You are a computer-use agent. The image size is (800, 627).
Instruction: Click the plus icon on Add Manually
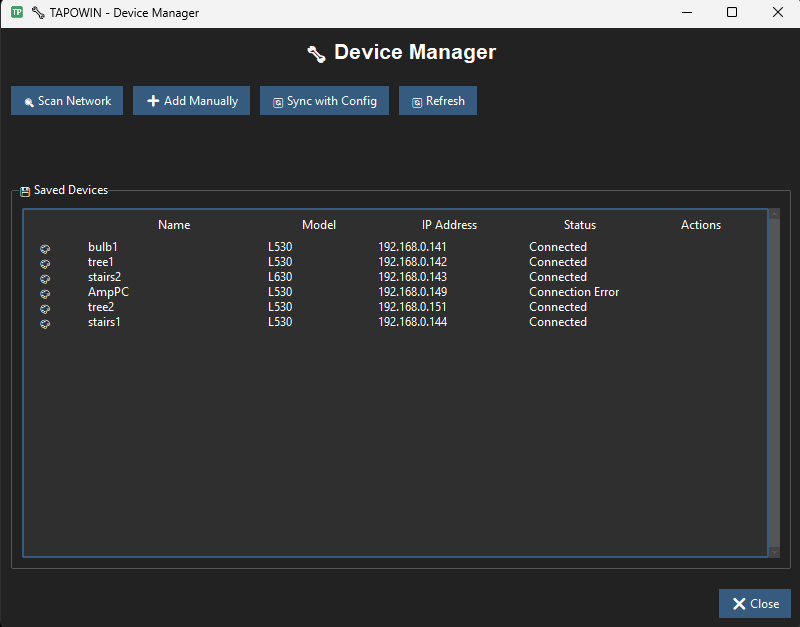(x=153, y=100)
